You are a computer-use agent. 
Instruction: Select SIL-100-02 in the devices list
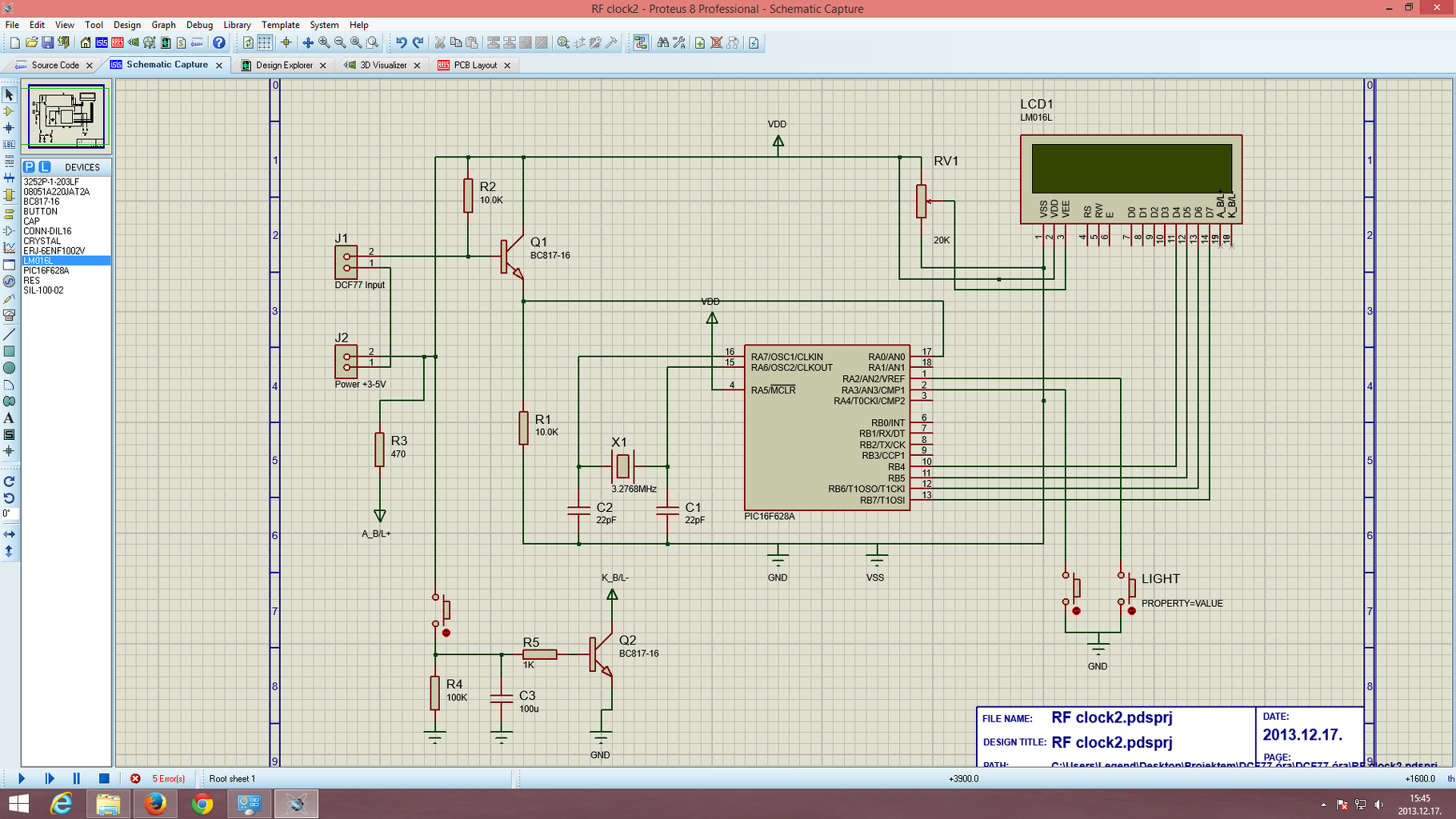pos(66,290)
